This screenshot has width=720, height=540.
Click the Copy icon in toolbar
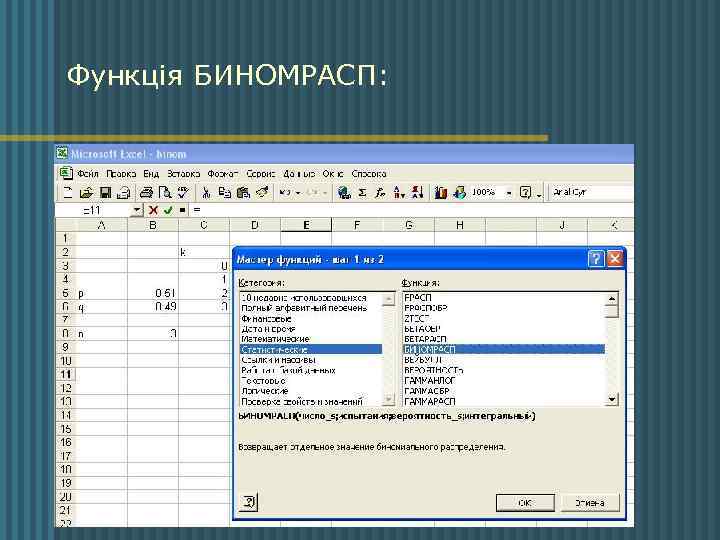click(x=225, y=192)
